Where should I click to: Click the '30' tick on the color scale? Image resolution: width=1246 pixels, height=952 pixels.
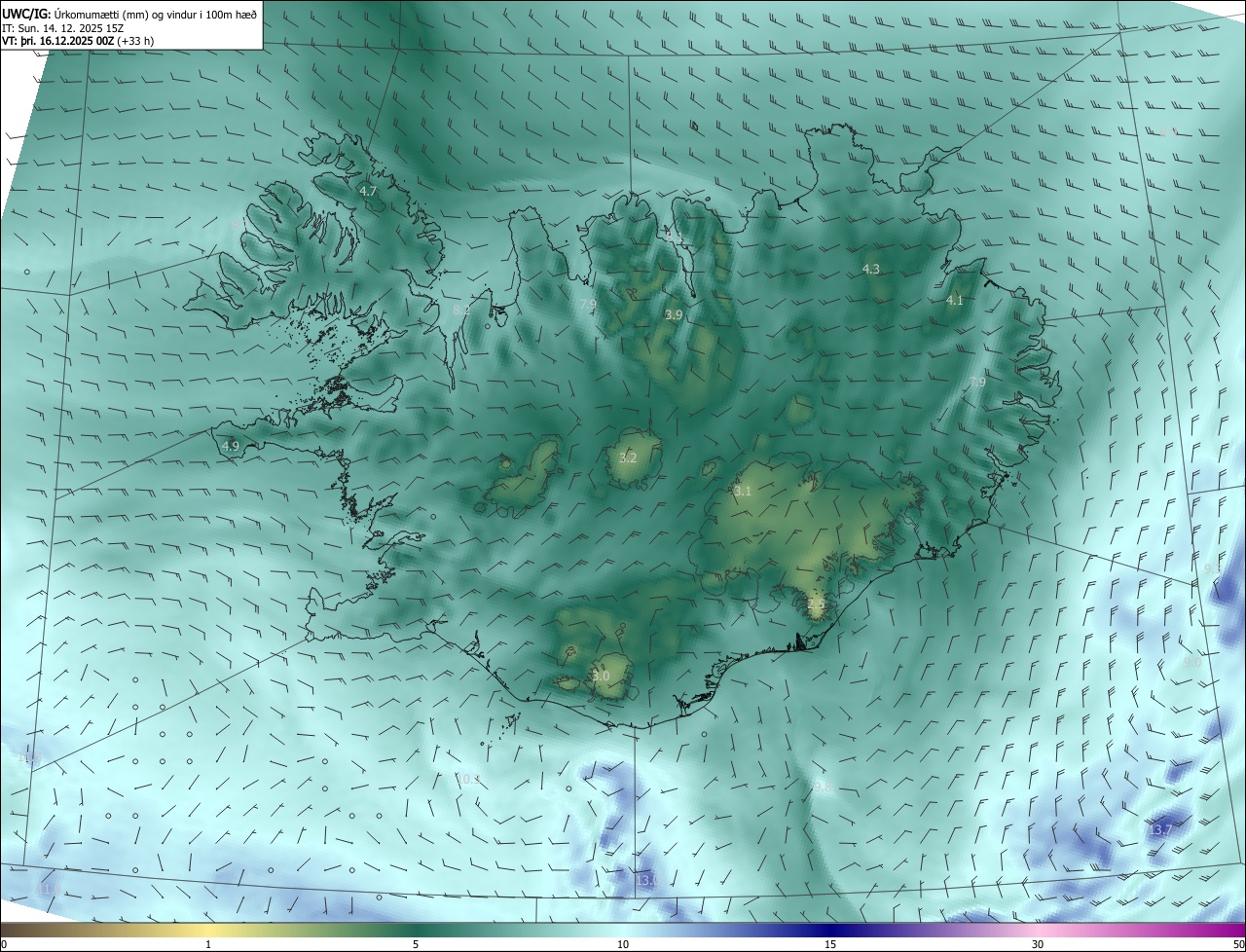tap(1038, 944)
